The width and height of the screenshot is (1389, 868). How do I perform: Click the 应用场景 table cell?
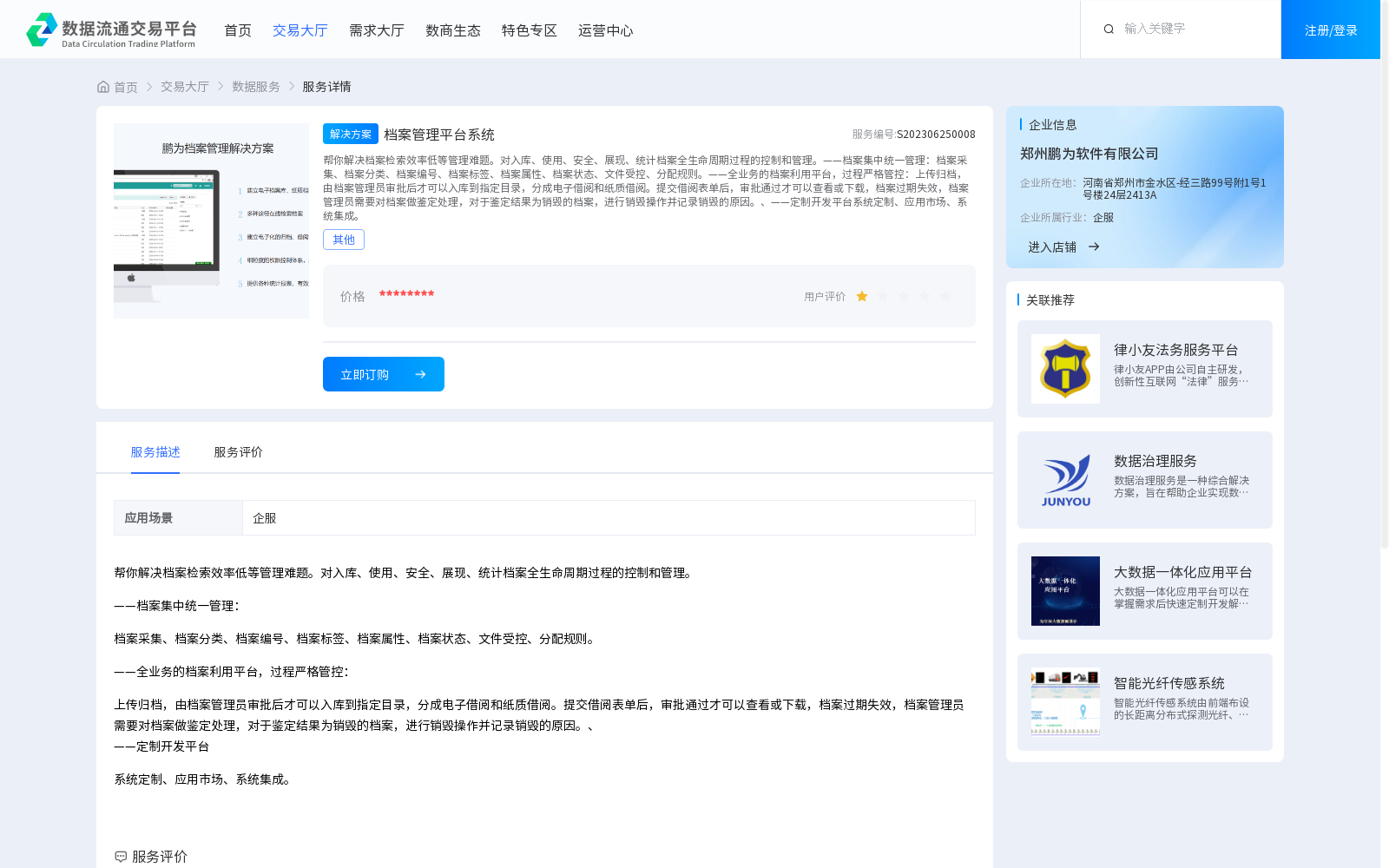(178, 518)
